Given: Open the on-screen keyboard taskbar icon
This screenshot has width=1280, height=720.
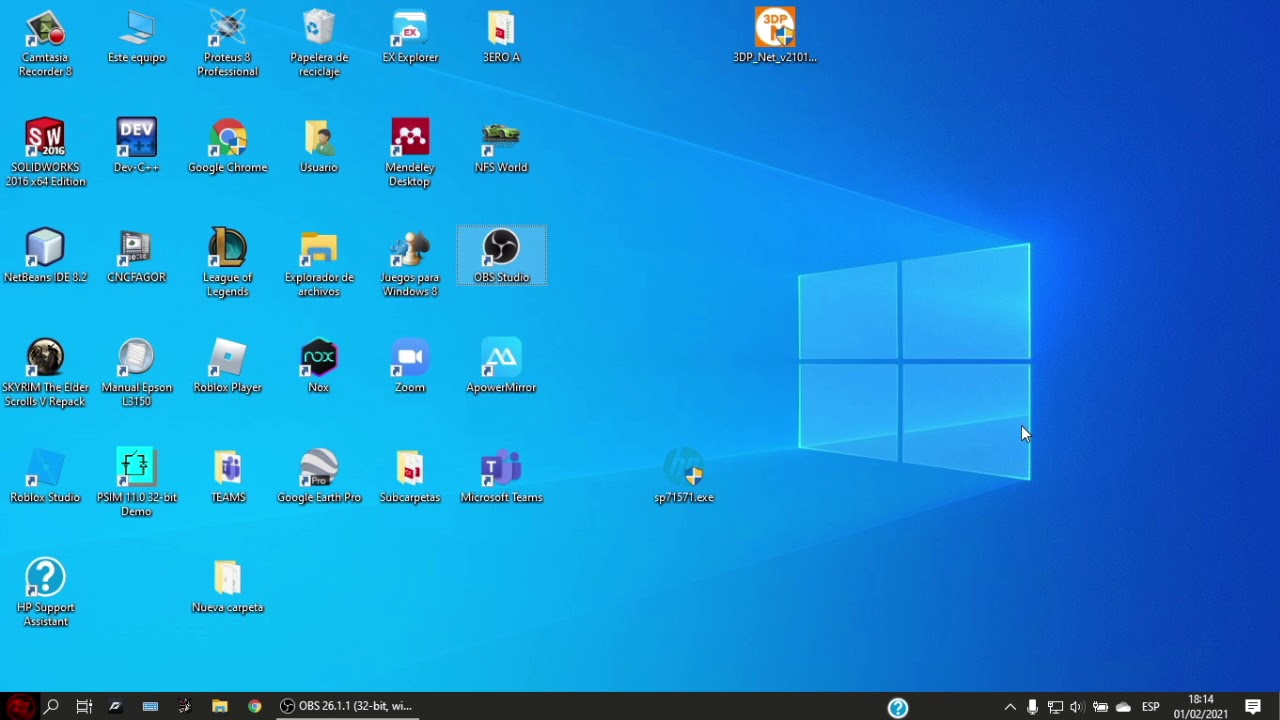Looking at the screenshot, I should point(150,706).
